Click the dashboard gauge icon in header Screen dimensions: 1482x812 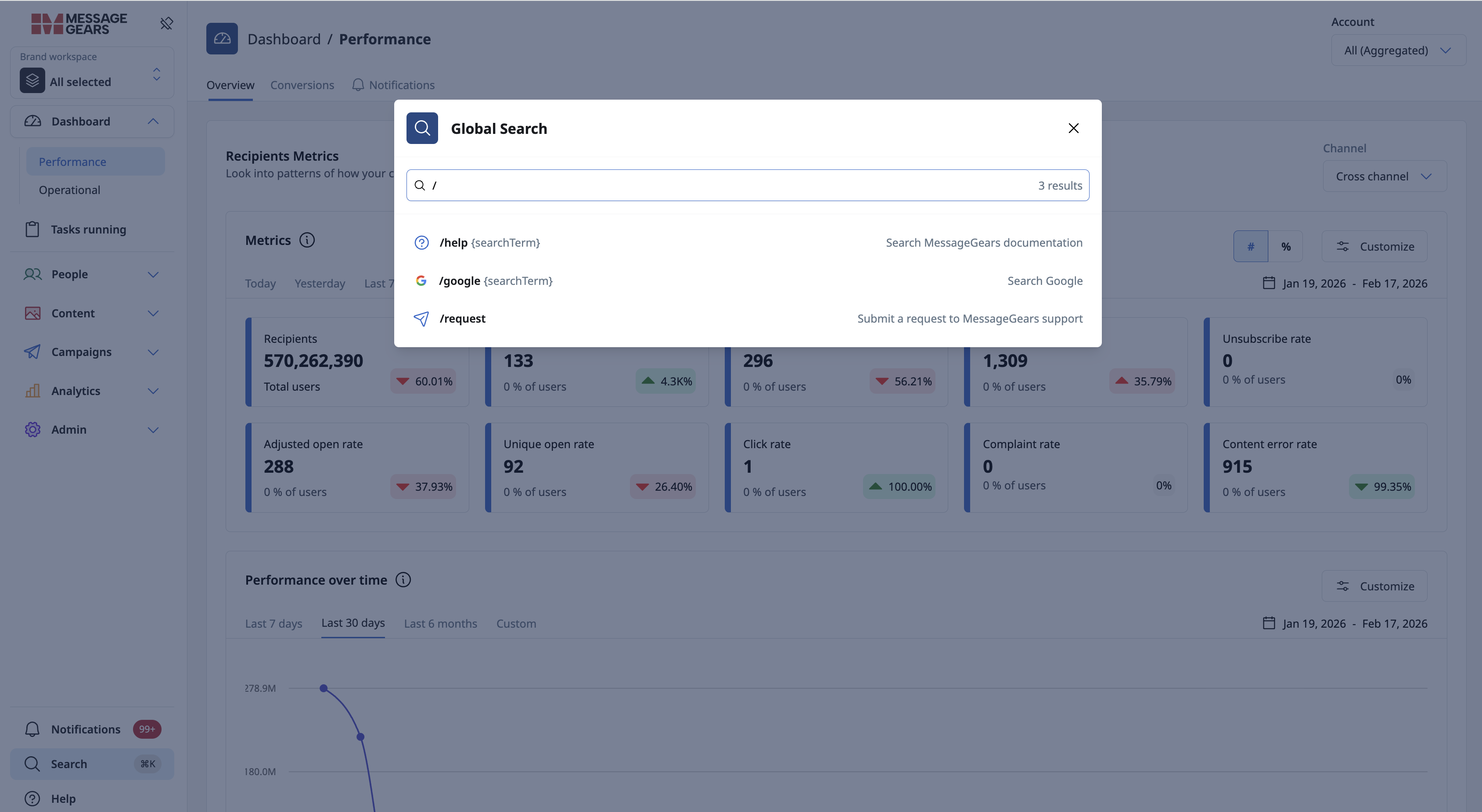[x=222, y=39]
